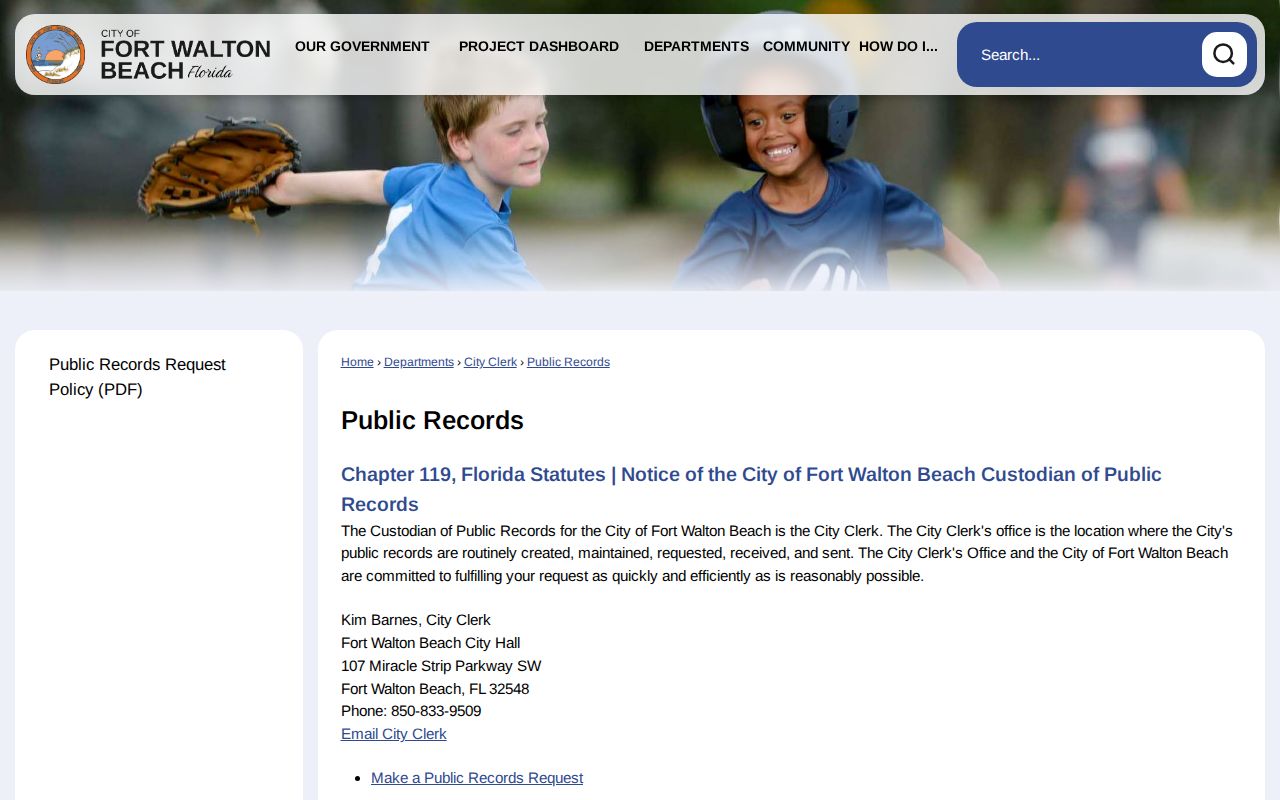This screenshot has height=800, width=1280.
Task: Open the Our Government menu
Action: [362, 46]
